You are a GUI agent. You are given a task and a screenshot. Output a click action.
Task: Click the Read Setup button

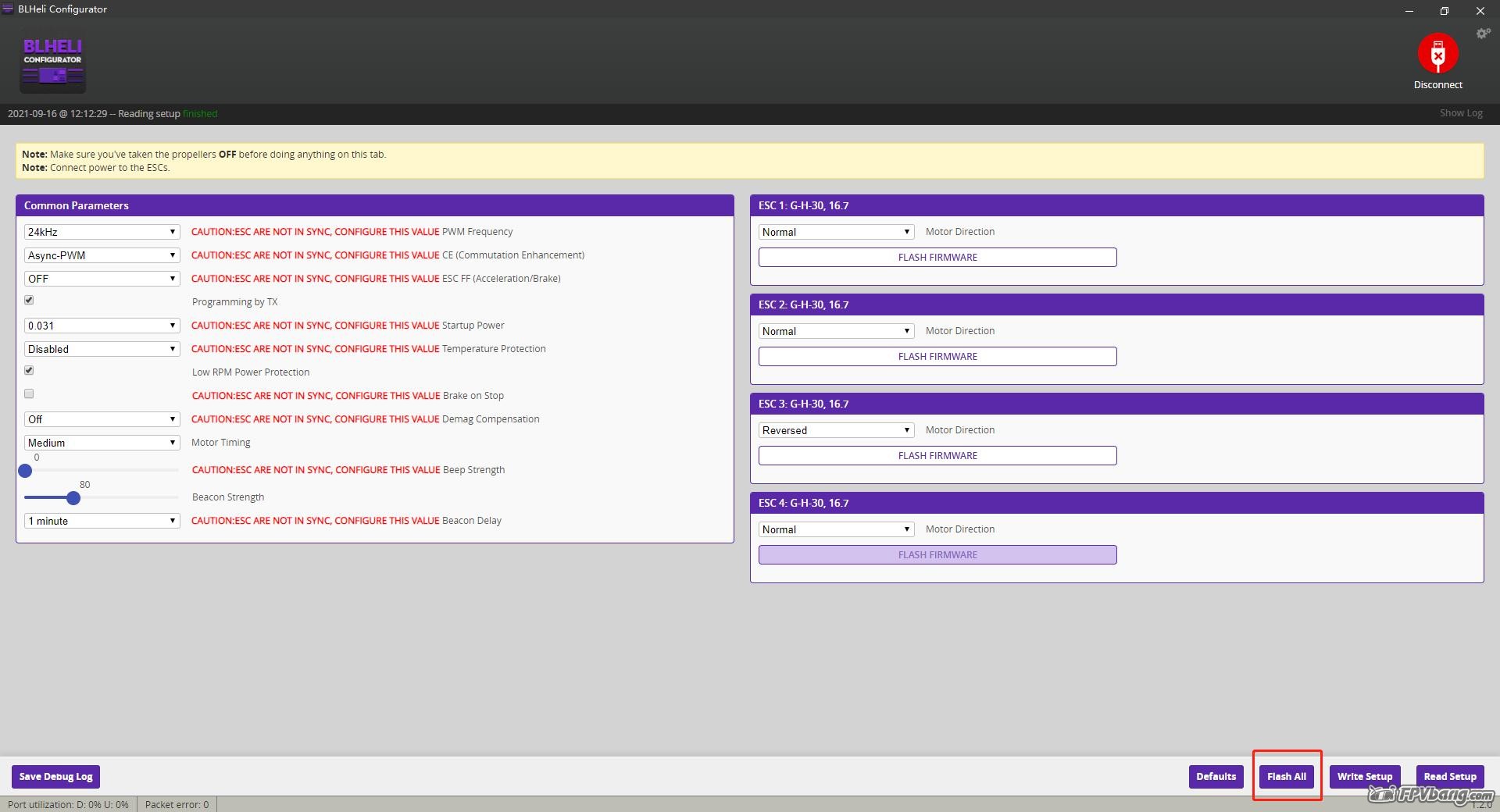[1450, 777]
